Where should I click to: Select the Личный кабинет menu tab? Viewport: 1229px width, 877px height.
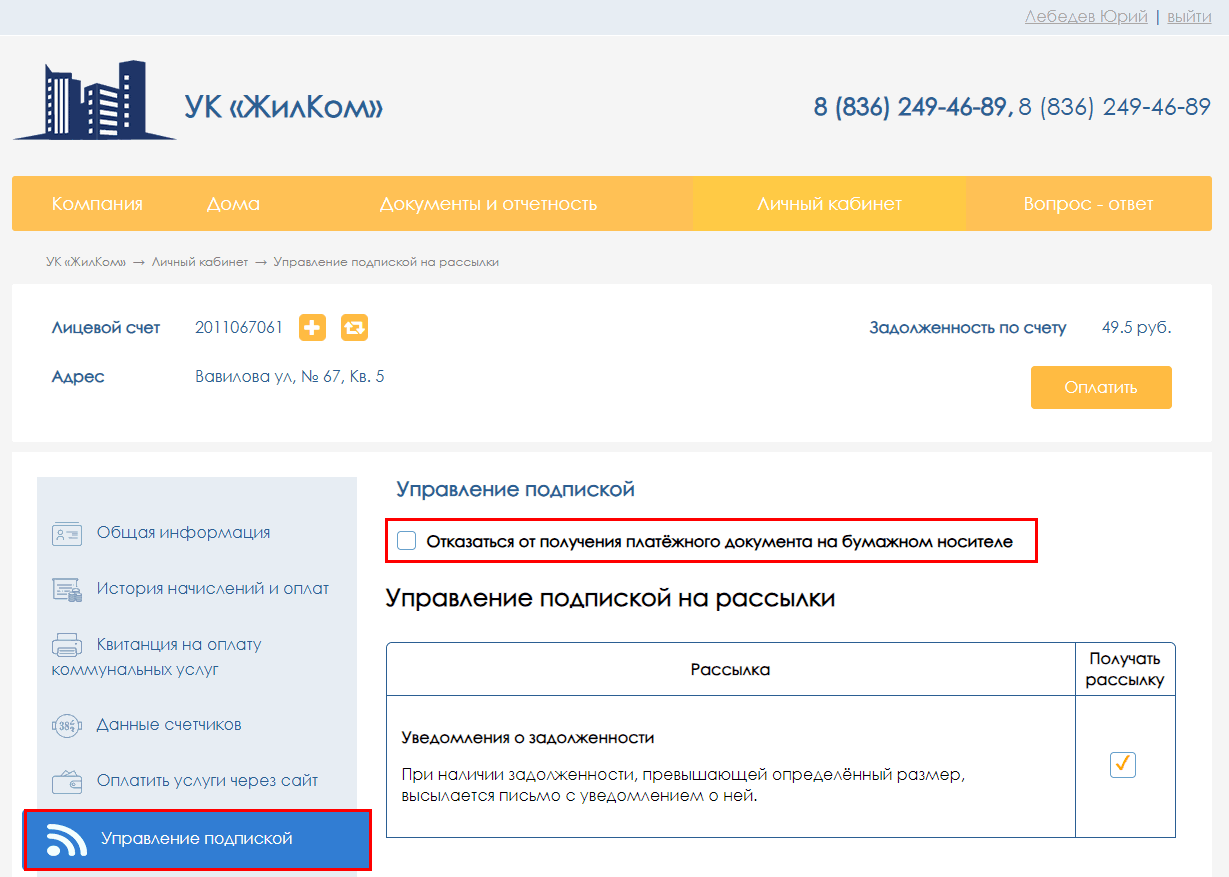pos(829,204)
